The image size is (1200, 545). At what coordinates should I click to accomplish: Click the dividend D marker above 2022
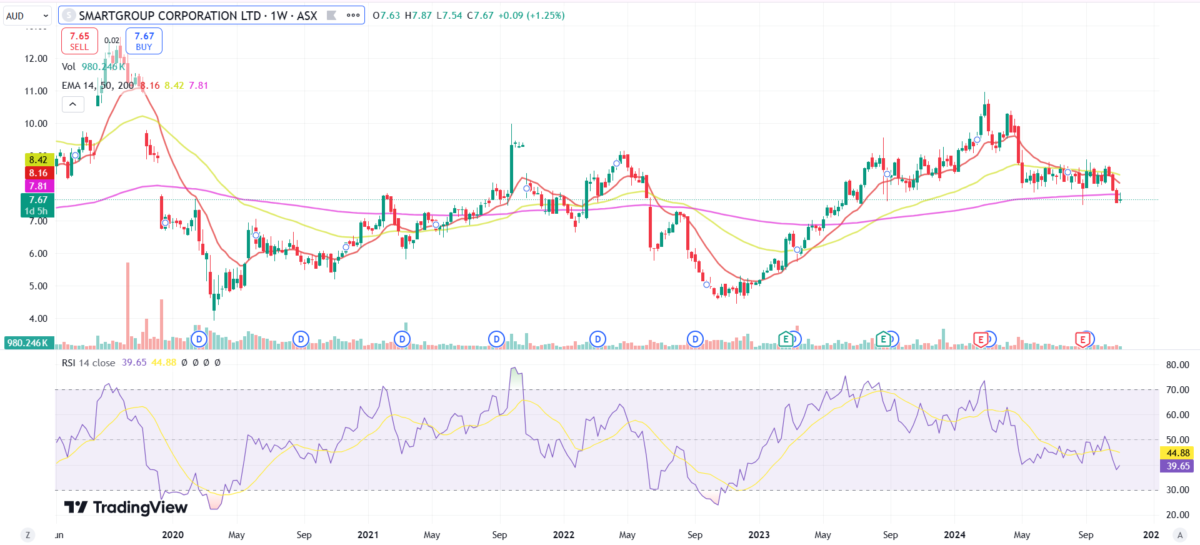(597, 340)
